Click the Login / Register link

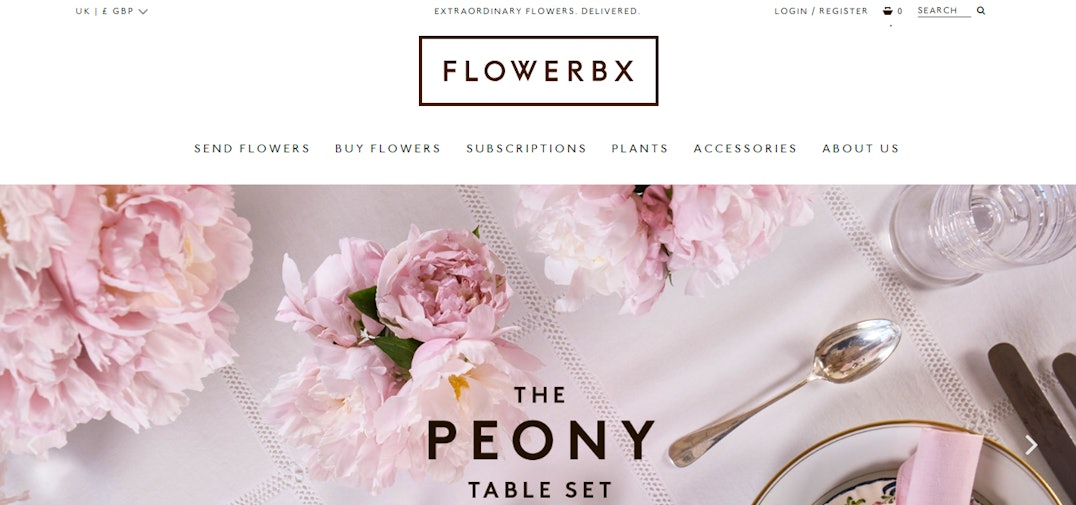(x=821, y=11)
